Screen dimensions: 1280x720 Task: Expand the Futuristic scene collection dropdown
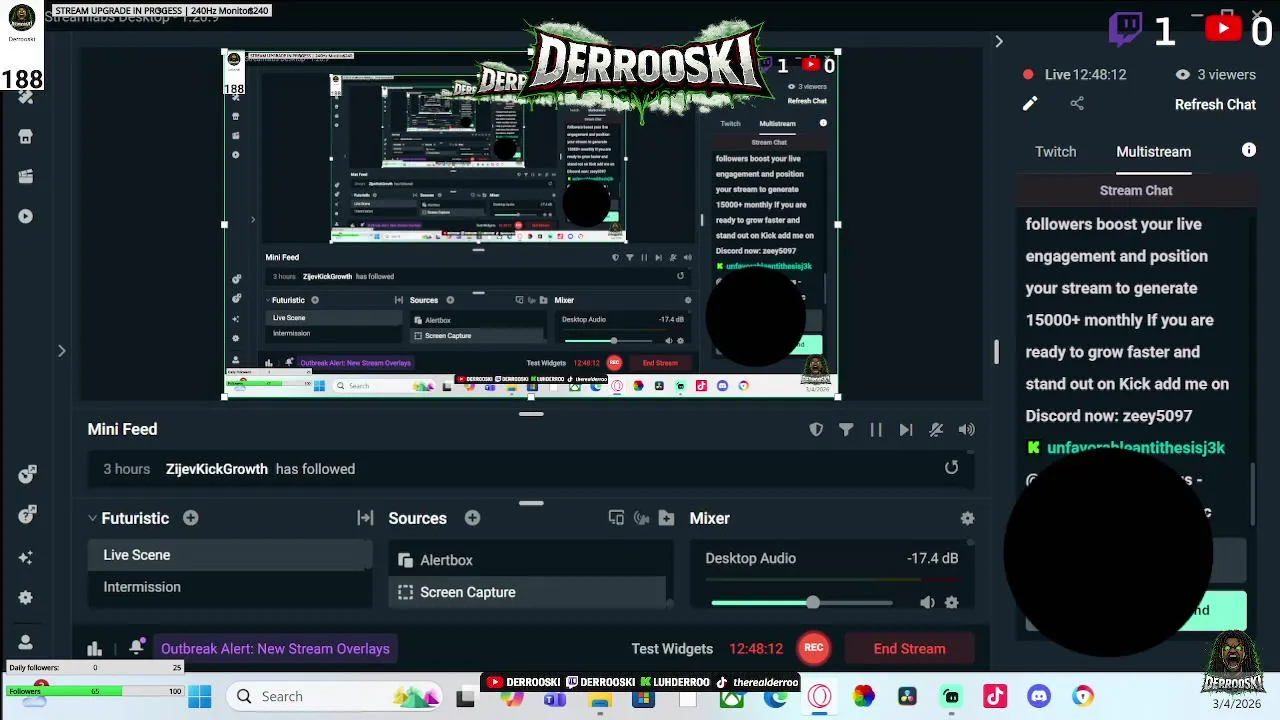pos(92,518)
